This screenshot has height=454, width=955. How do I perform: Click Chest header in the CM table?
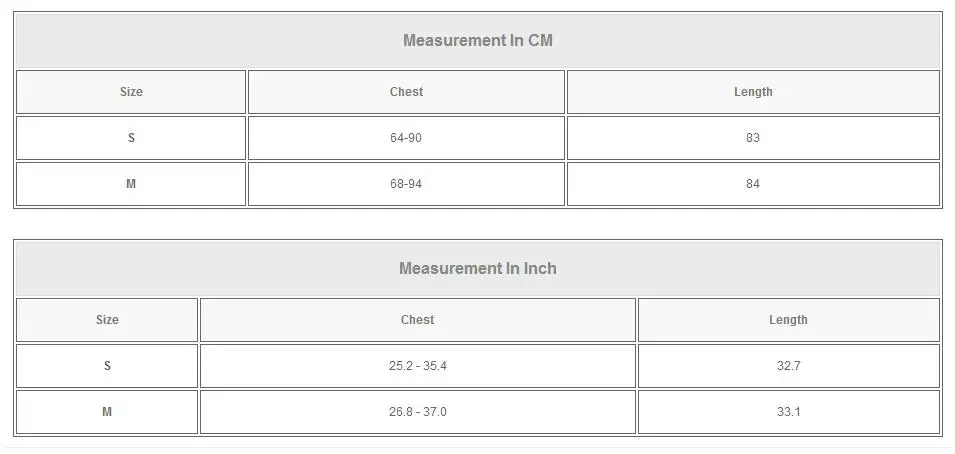[x=406, y=92]
